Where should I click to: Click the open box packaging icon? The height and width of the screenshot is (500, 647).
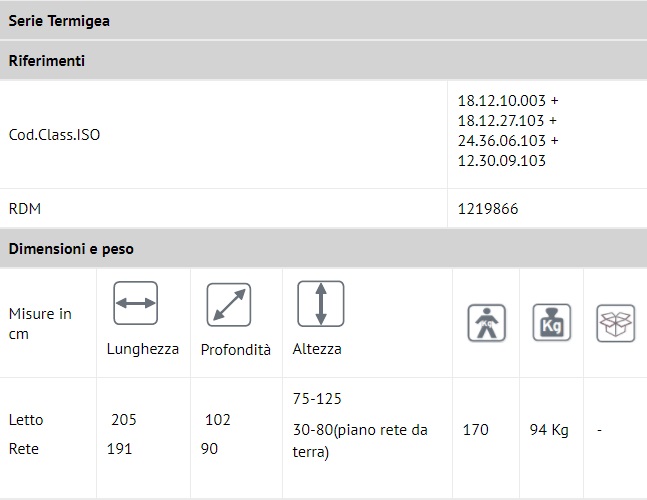pyautogui.click(x=615, y=323)
